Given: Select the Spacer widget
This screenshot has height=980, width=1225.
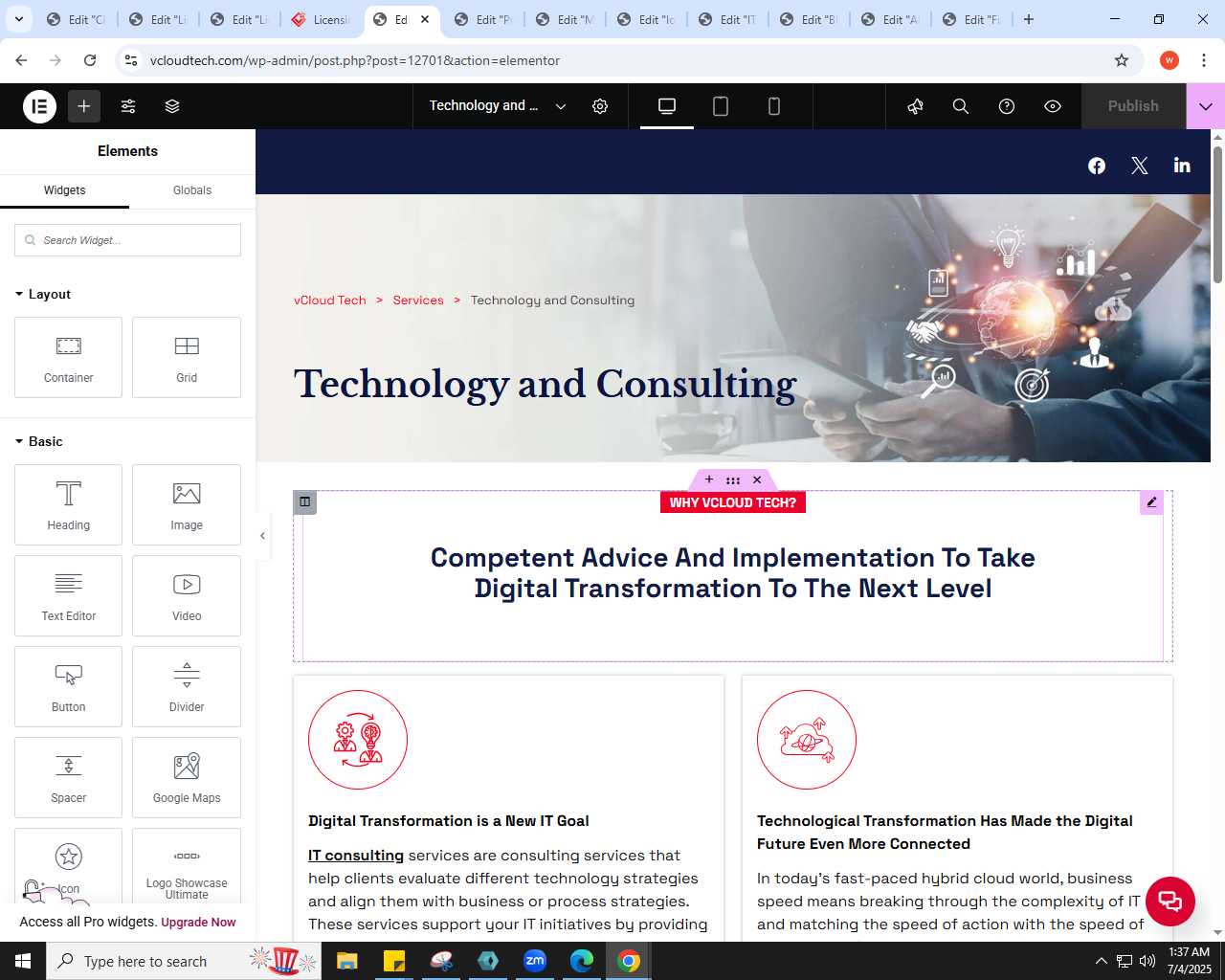Looking at the screenshot, I should 68,777.
